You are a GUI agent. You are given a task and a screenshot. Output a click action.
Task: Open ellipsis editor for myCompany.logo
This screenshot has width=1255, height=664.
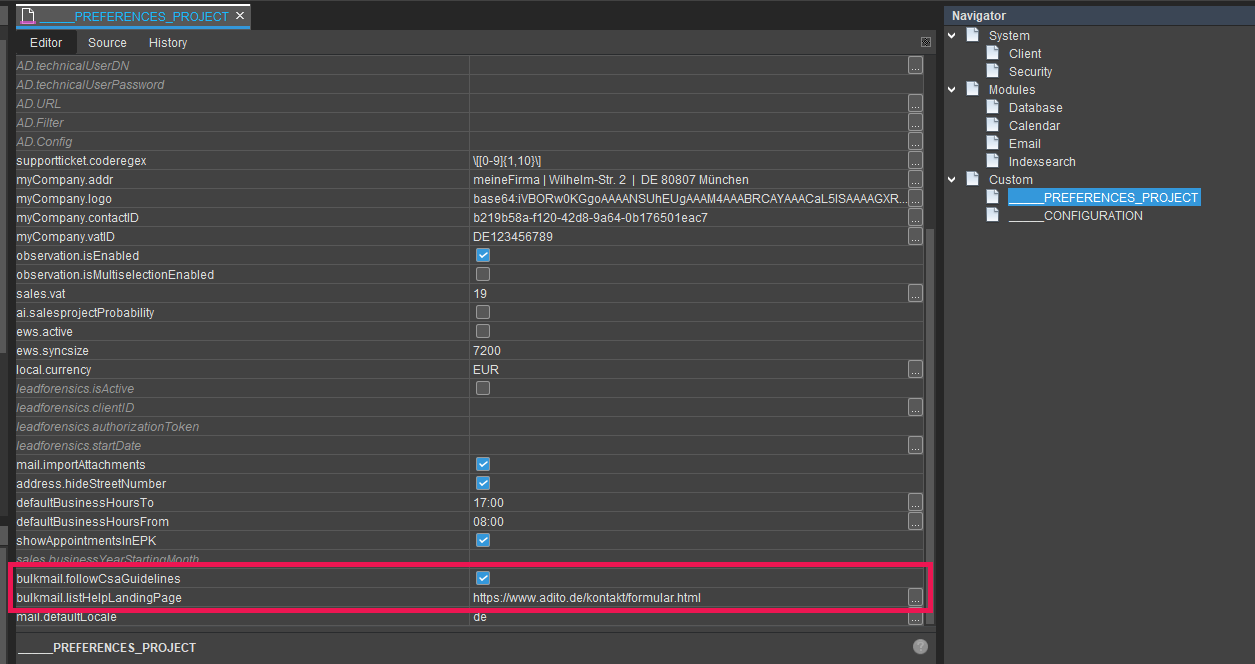915,199
